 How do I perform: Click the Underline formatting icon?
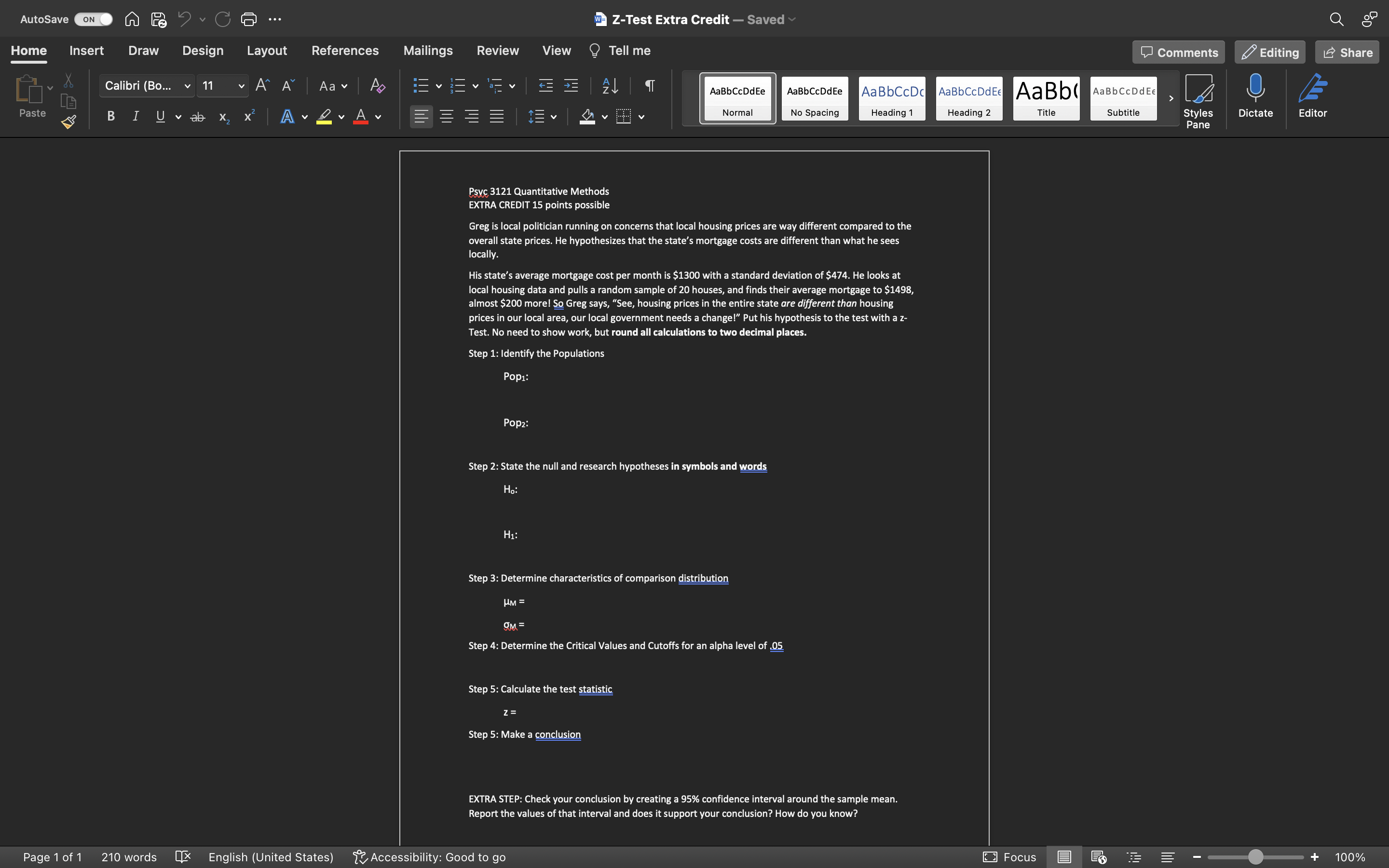pos(160,117)
